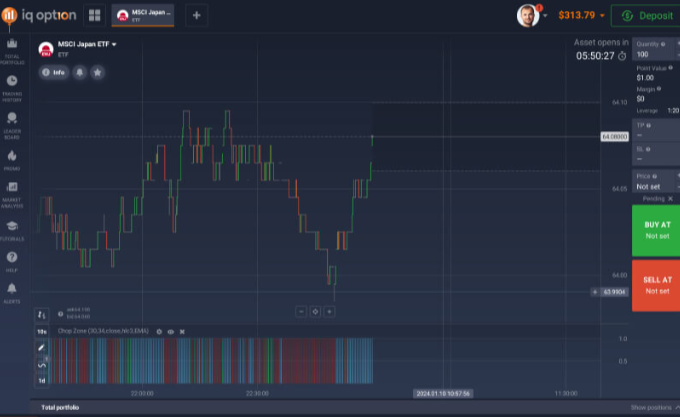This screenshot has width=680, height=417.
Task: Toggle Chop Zone indicator visibility eye
Action: [171, 330]
